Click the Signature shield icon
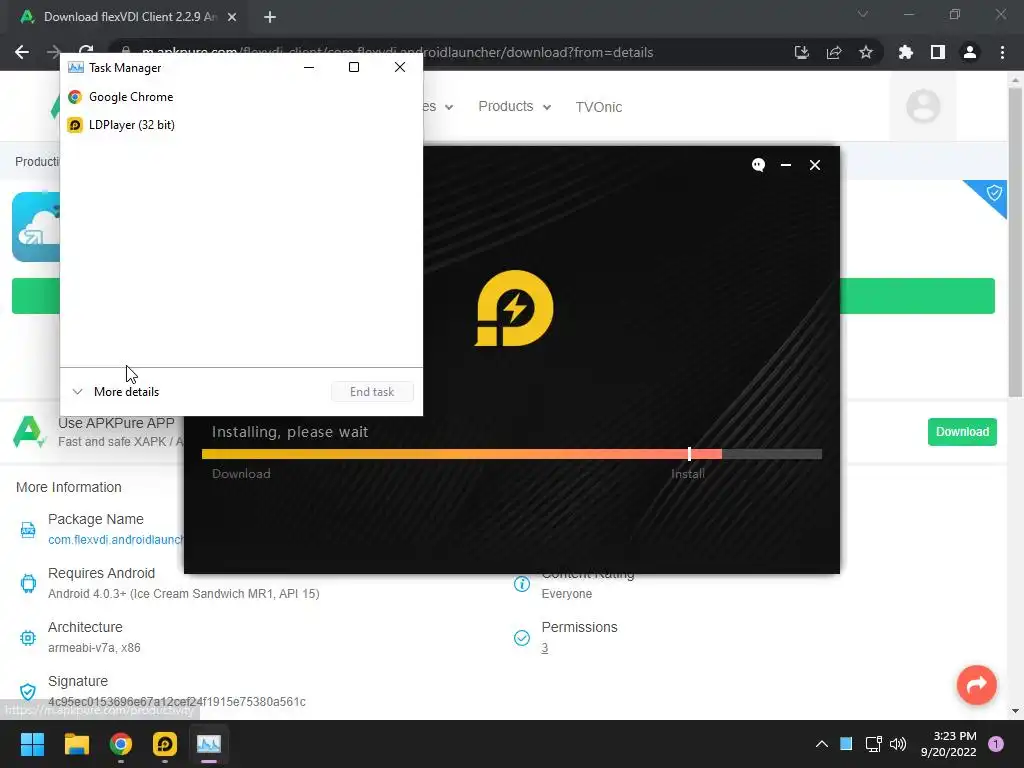 27,691
